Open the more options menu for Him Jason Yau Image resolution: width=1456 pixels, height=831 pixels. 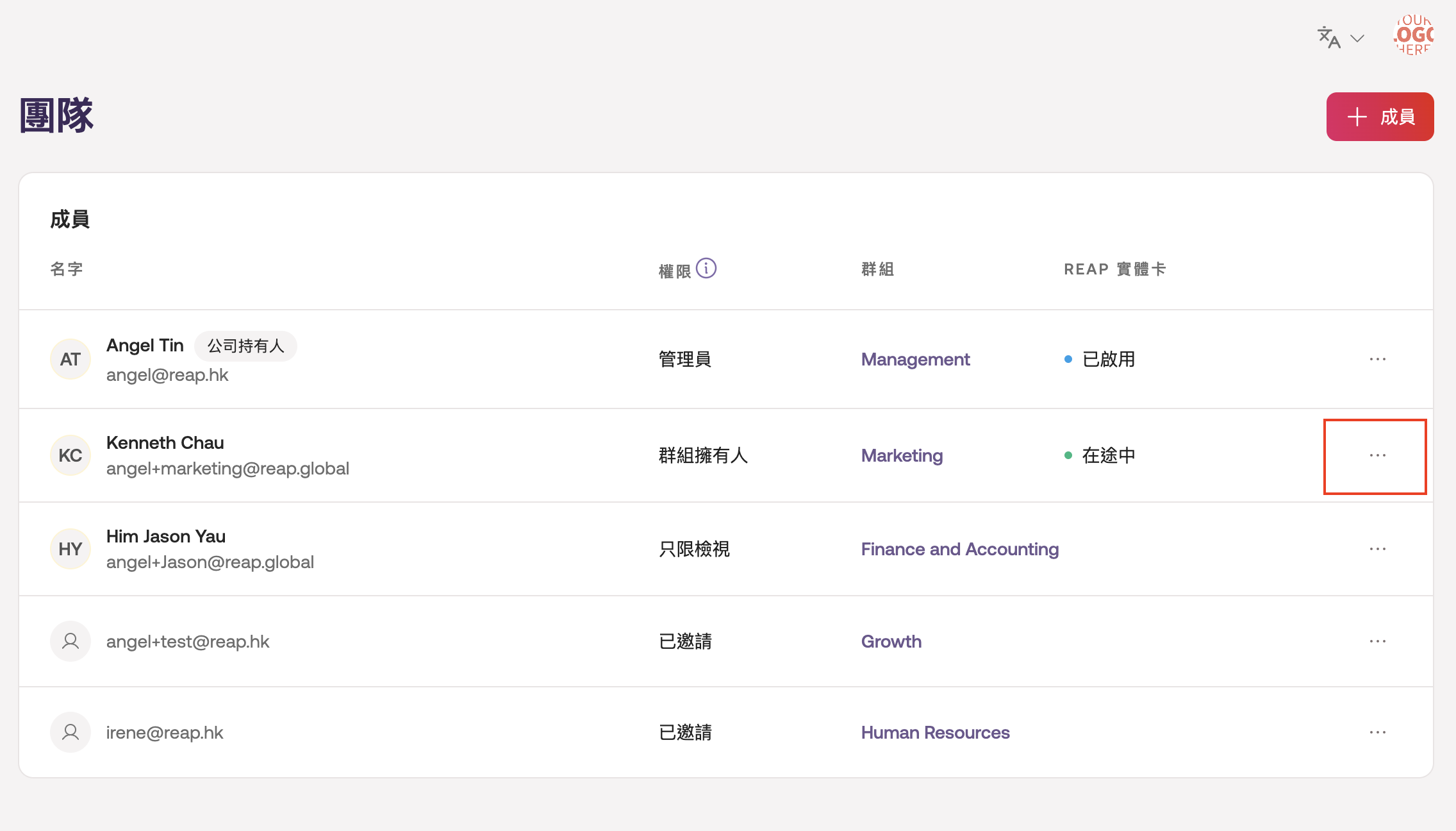1377,549
